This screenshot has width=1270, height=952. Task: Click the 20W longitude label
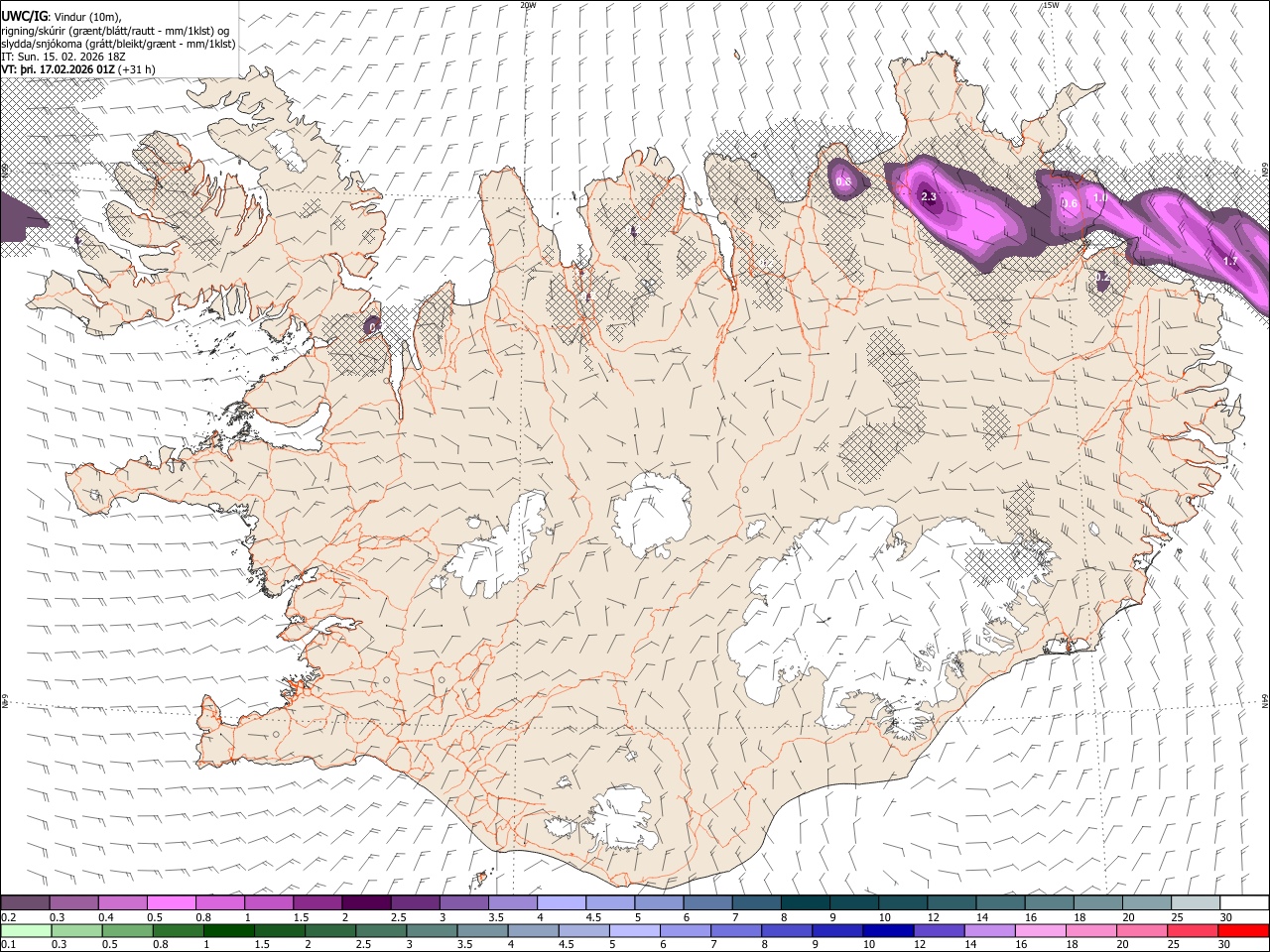528,5
